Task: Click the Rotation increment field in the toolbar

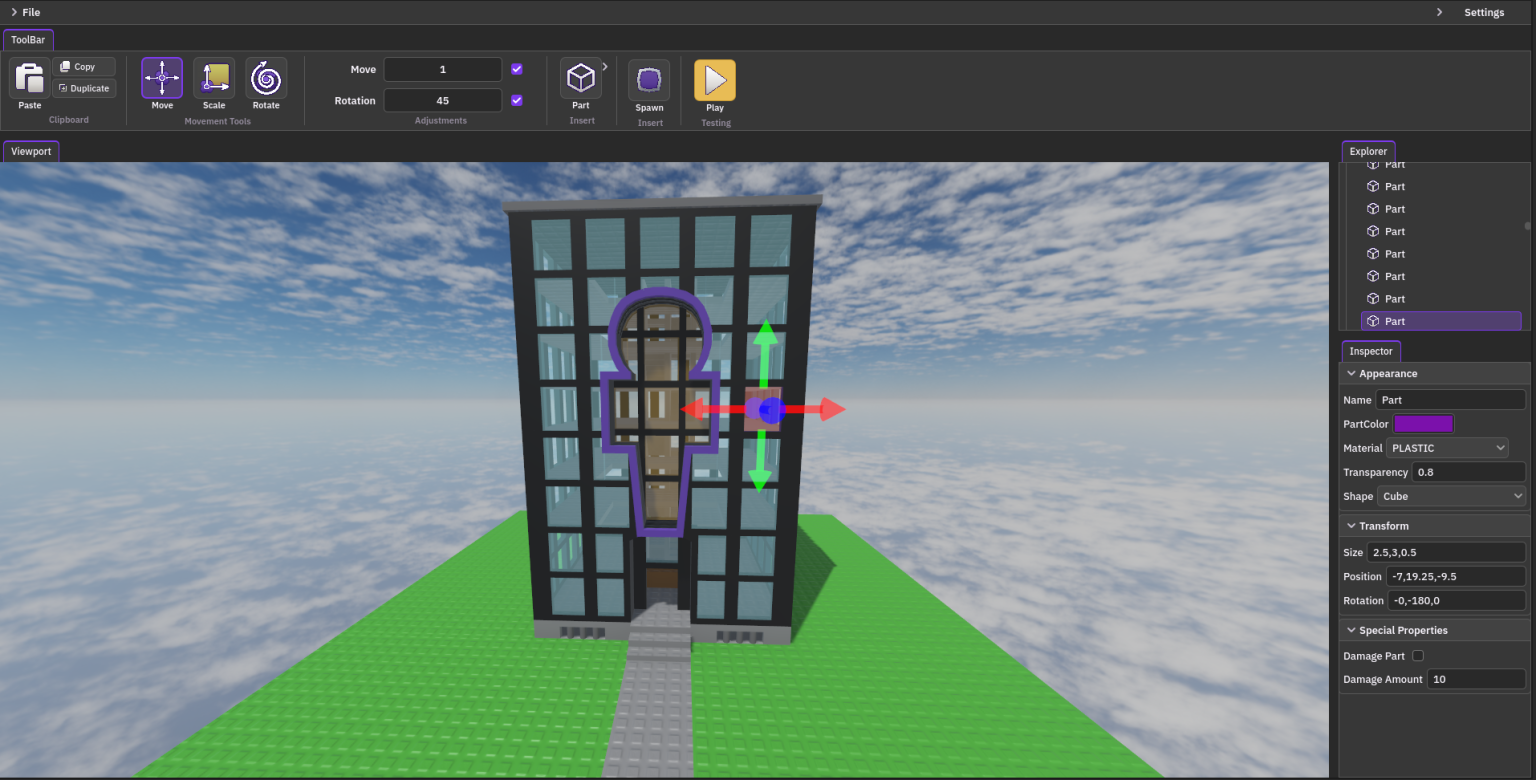Action: pyautogui.click(x=443, y=100)
